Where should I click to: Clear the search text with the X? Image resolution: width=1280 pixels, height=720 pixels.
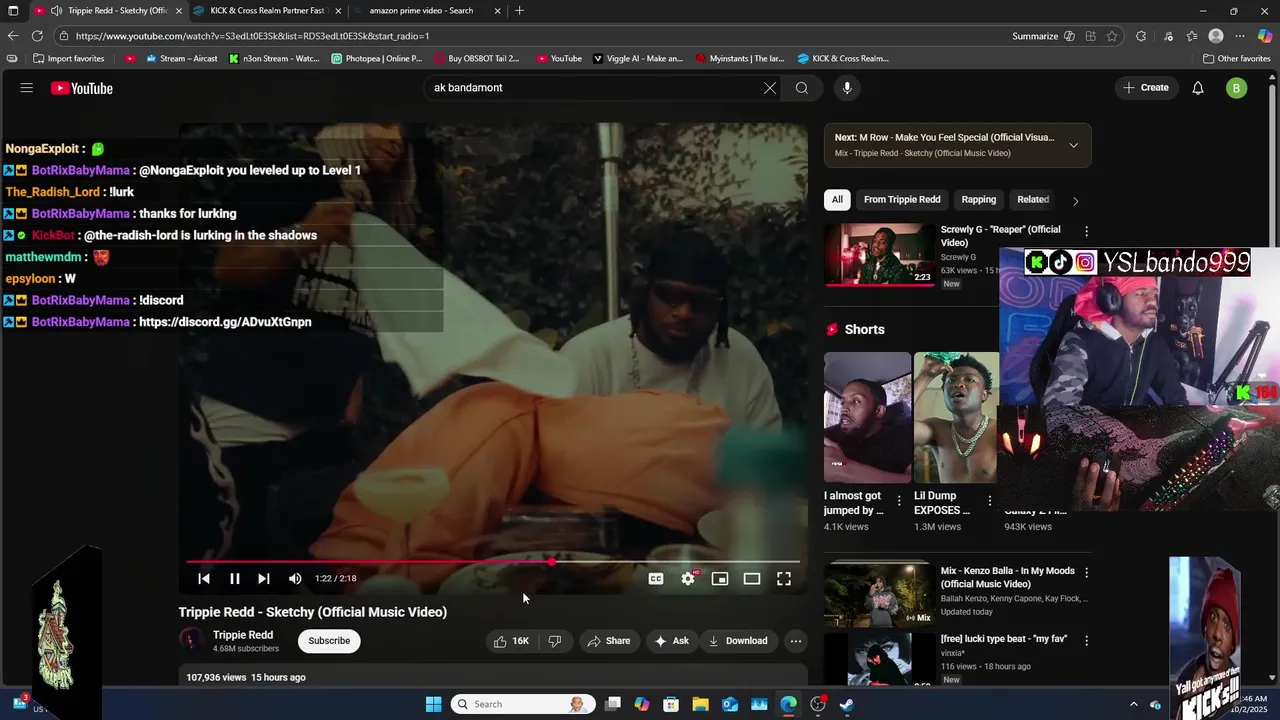coord(770,88)
